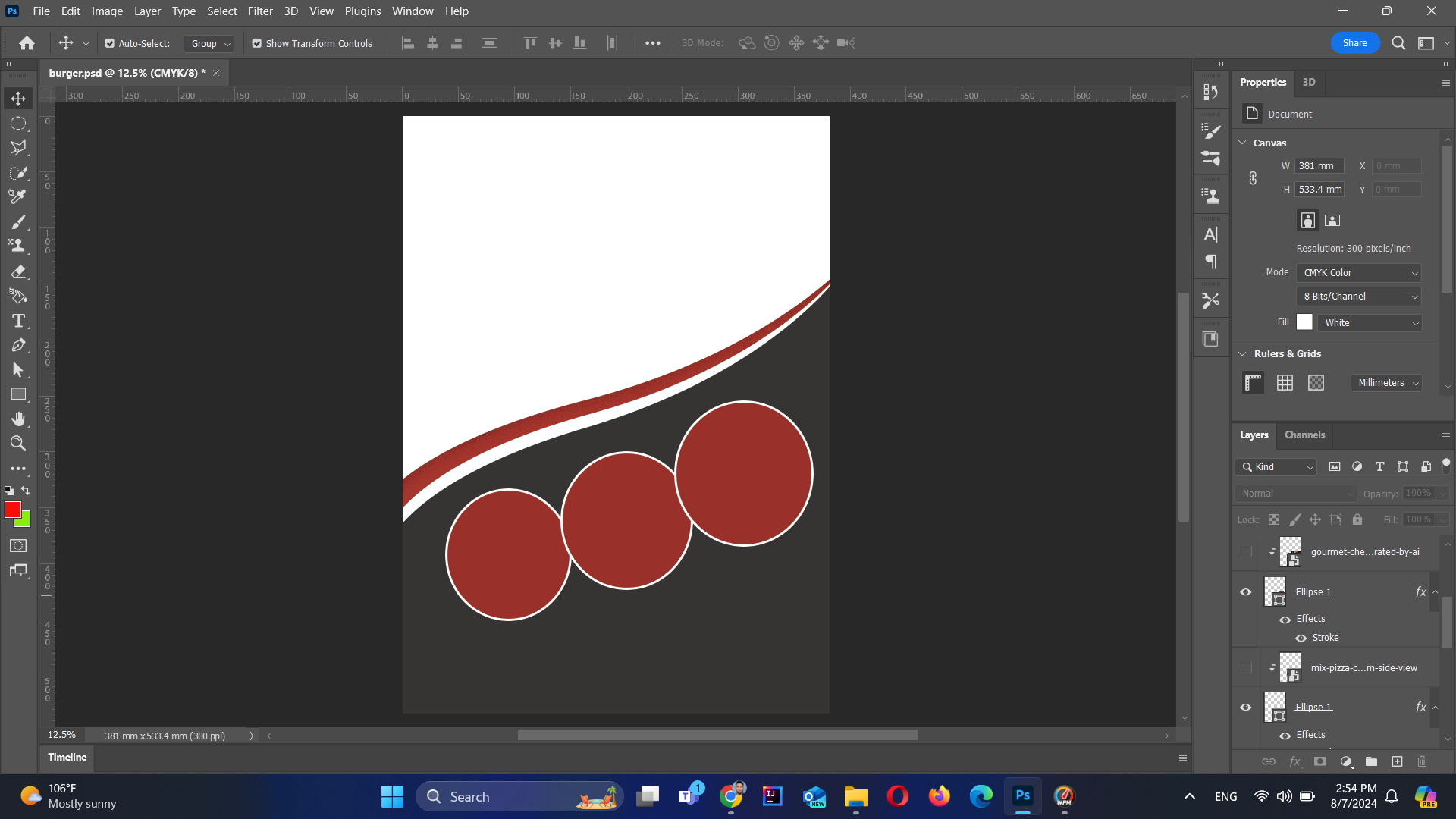Toggle layer filtering switch on
Screen dimensions: 1456x819
1446,466
